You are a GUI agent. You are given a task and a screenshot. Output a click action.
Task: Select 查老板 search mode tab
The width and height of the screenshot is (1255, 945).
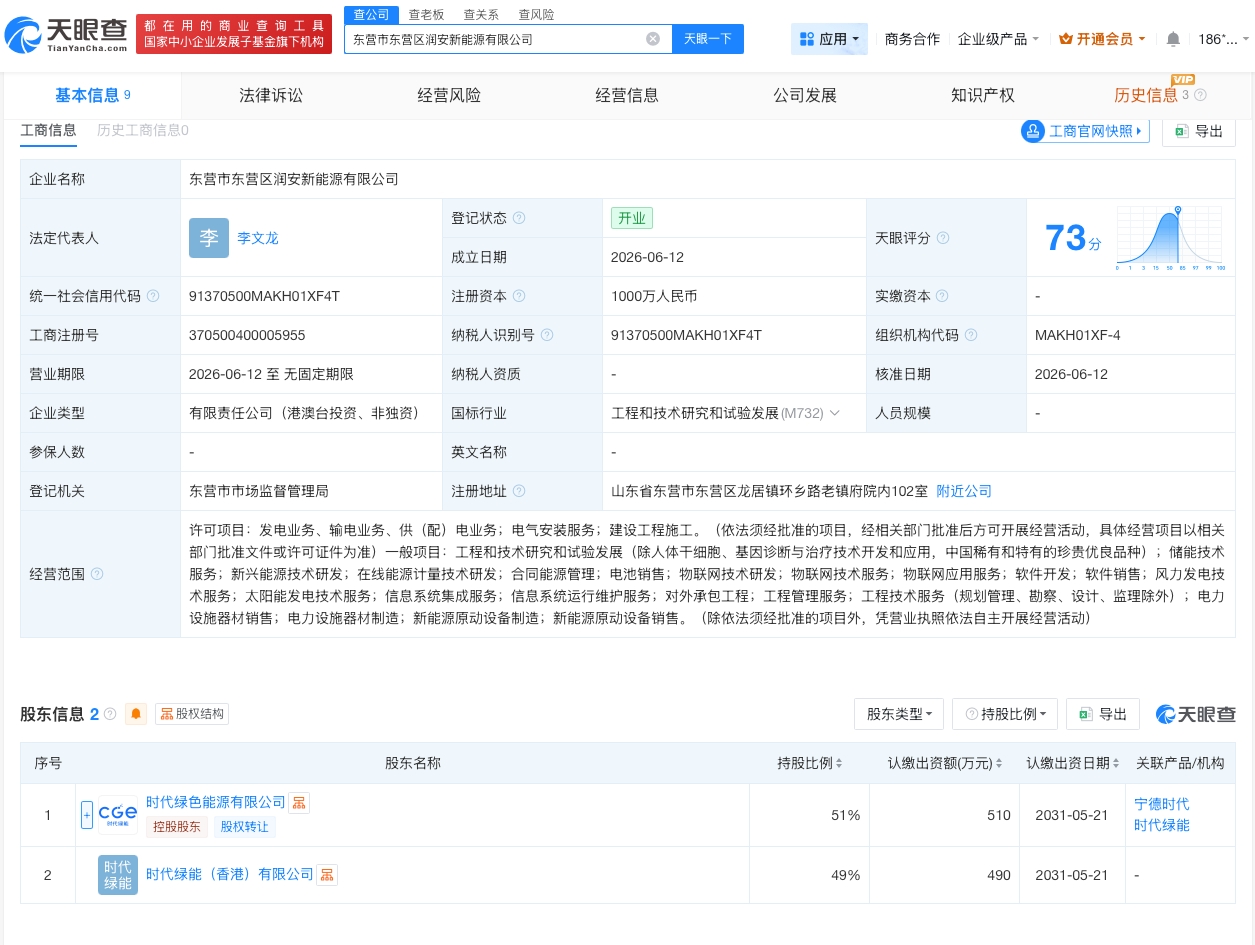pos(426,15)
